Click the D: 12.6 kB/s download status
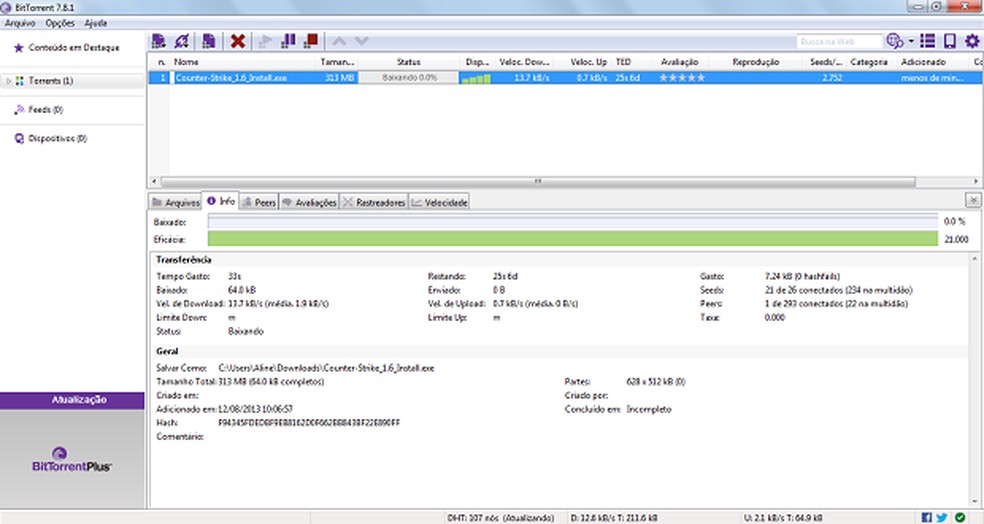Image resolution: width=984 pixels, height=524 pixels. coord(613,518)
